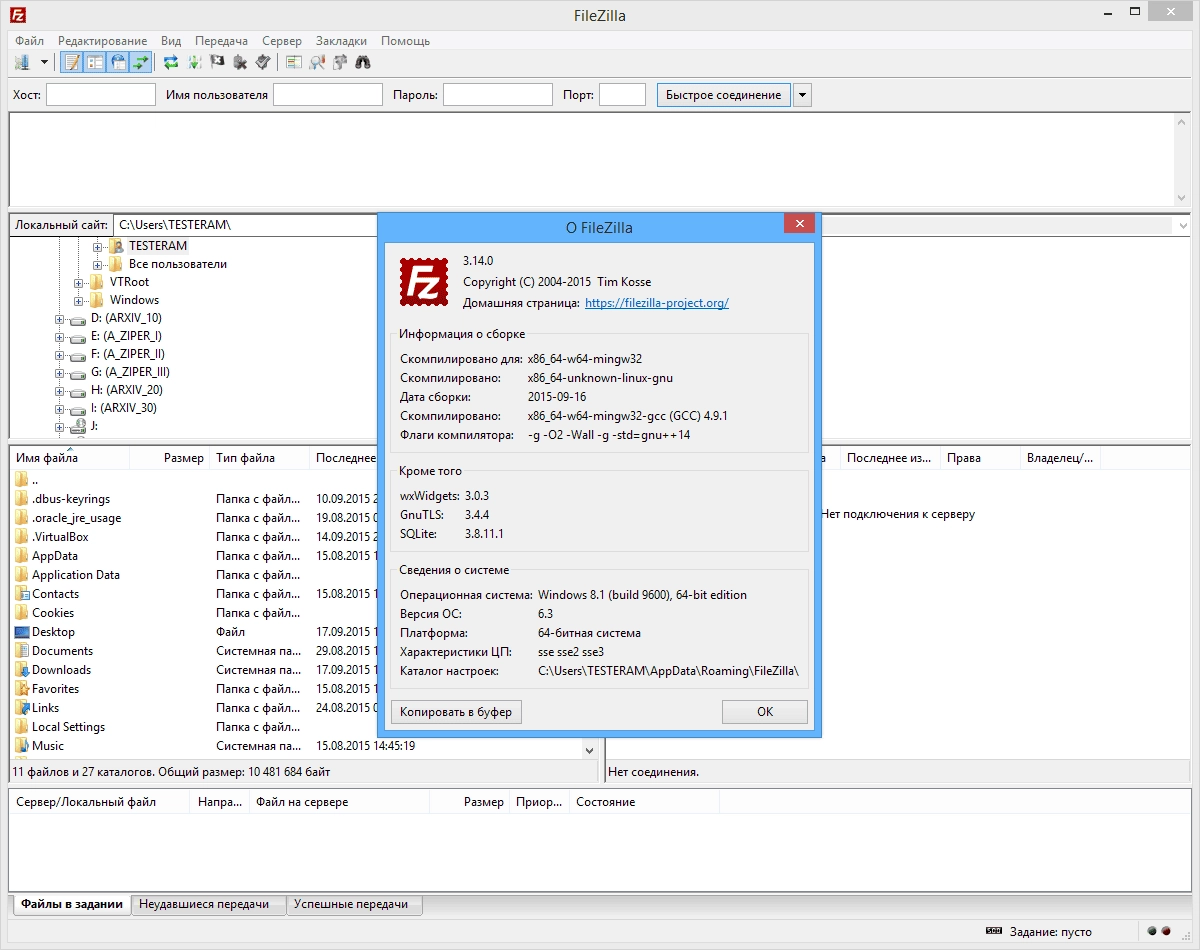Viewport: 1200px width, 950px height.
Task: Select the Music folder icon
Action: click(x=22, y=746)
